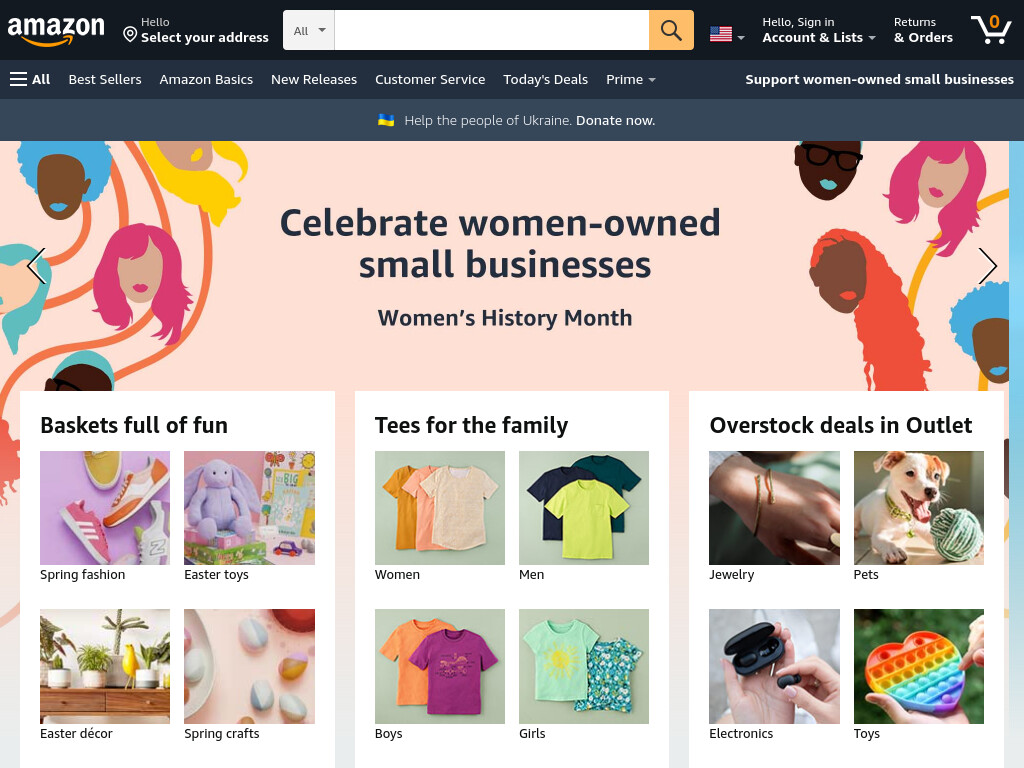
Task: Click into the search input field
Action: click(x=492, y=30)
